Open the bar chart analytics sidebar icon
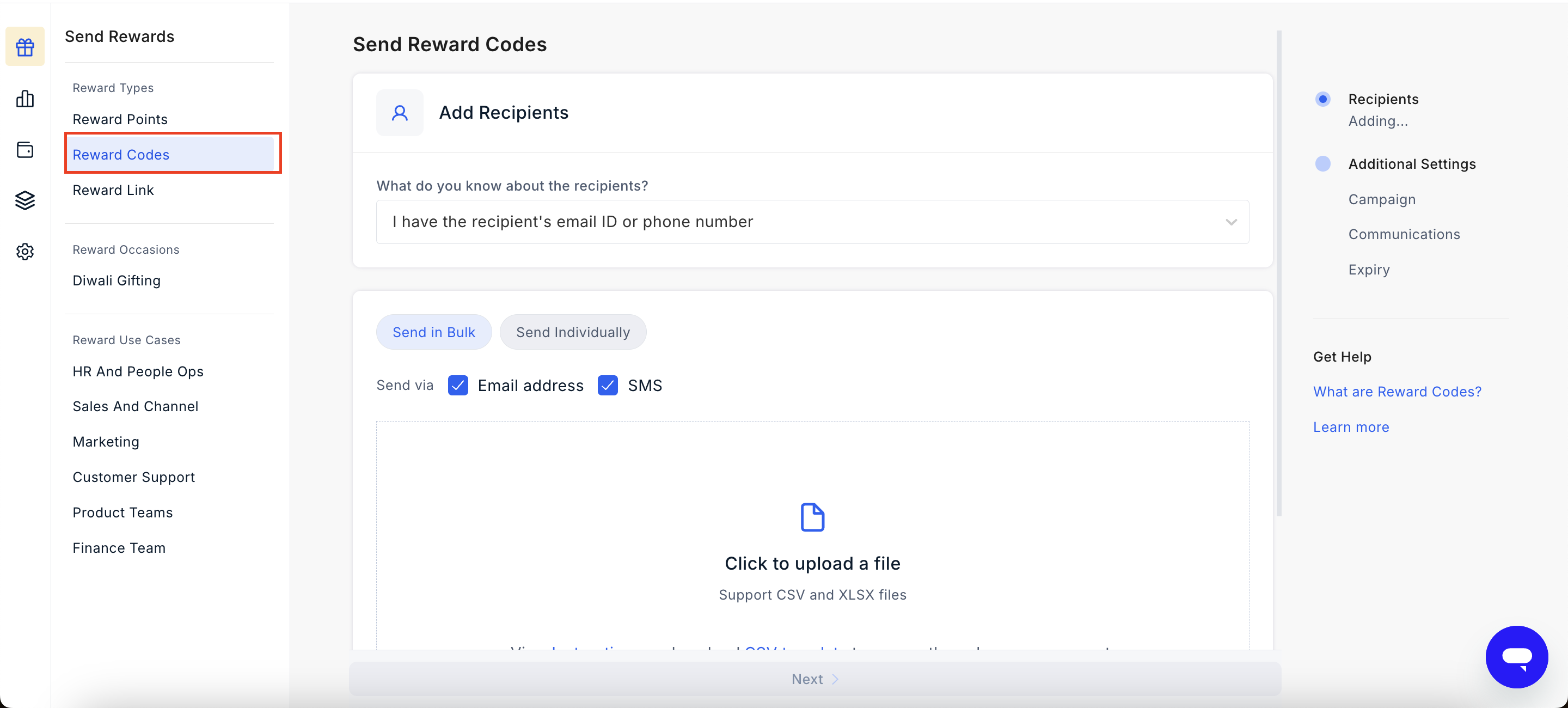The height and width of the screenshot is (708, 1568). [x=25, y=98]
